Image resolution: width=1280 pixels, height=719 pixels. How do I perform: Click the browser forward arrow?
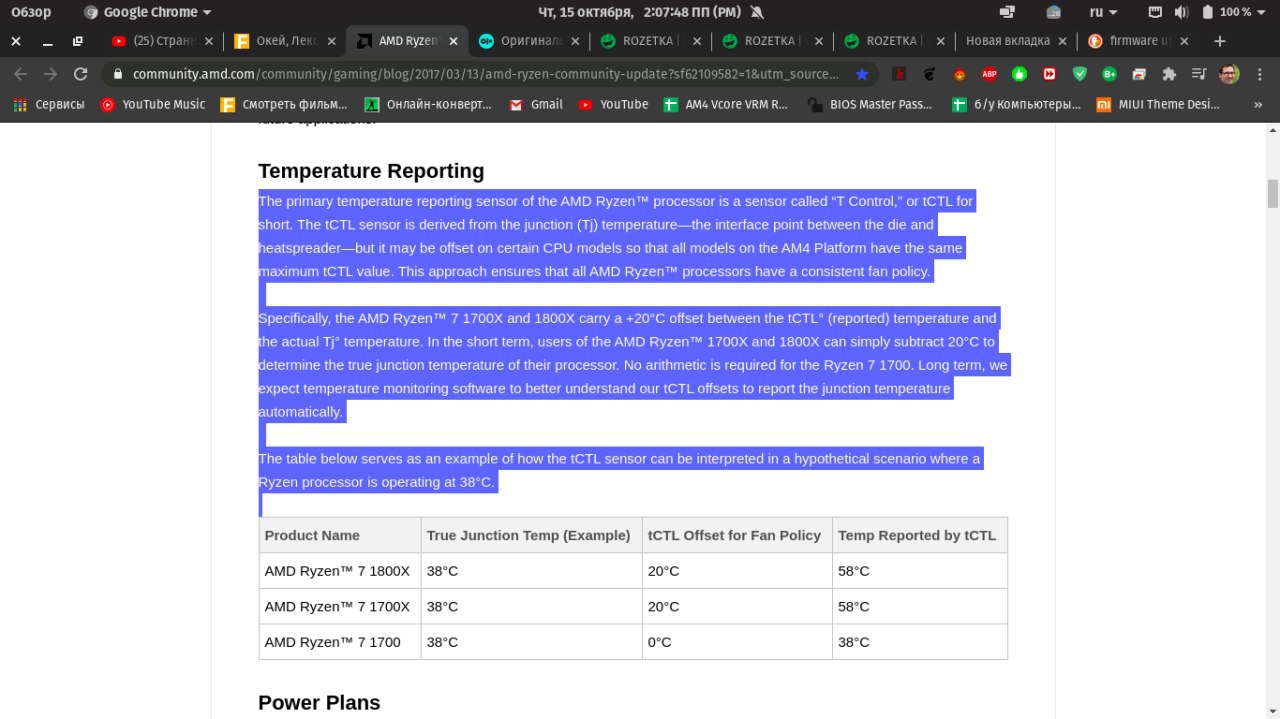pos(50,74)
